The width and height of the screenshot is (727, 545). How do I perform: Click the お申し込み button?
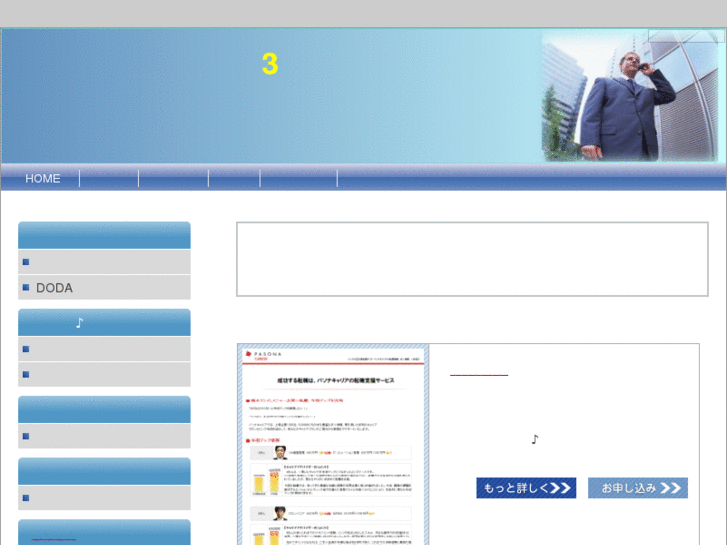click(x=638, y=488)
